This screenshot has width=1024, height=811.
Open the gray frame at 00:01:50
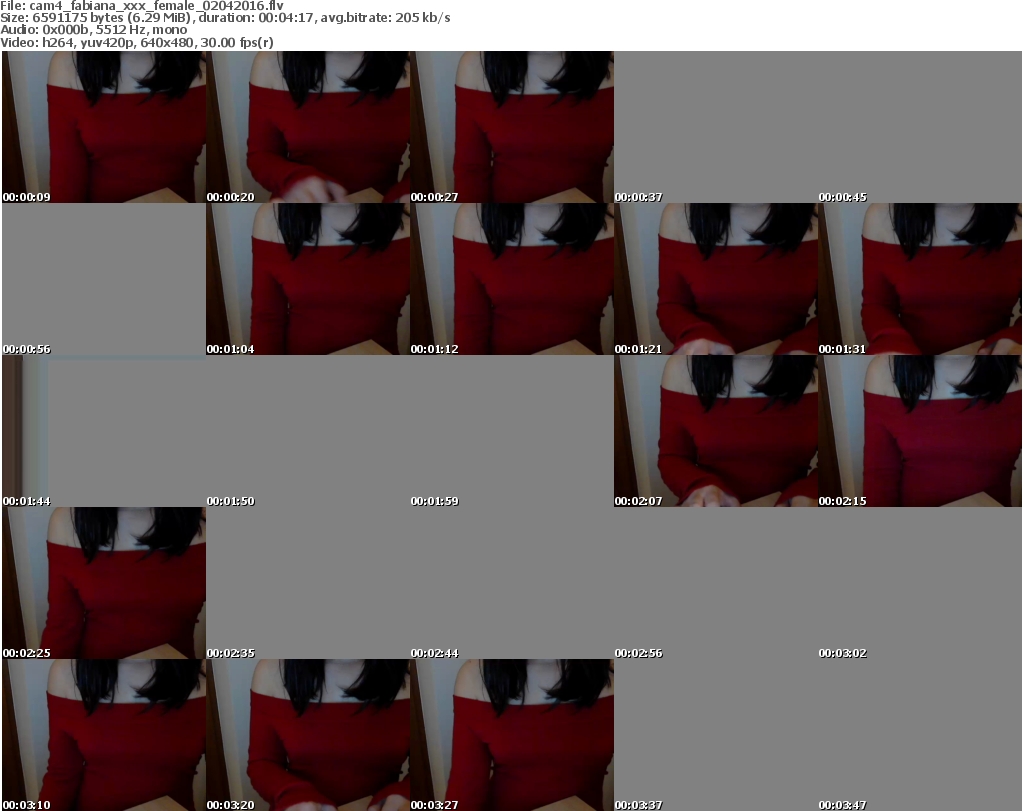click(308, 431)
